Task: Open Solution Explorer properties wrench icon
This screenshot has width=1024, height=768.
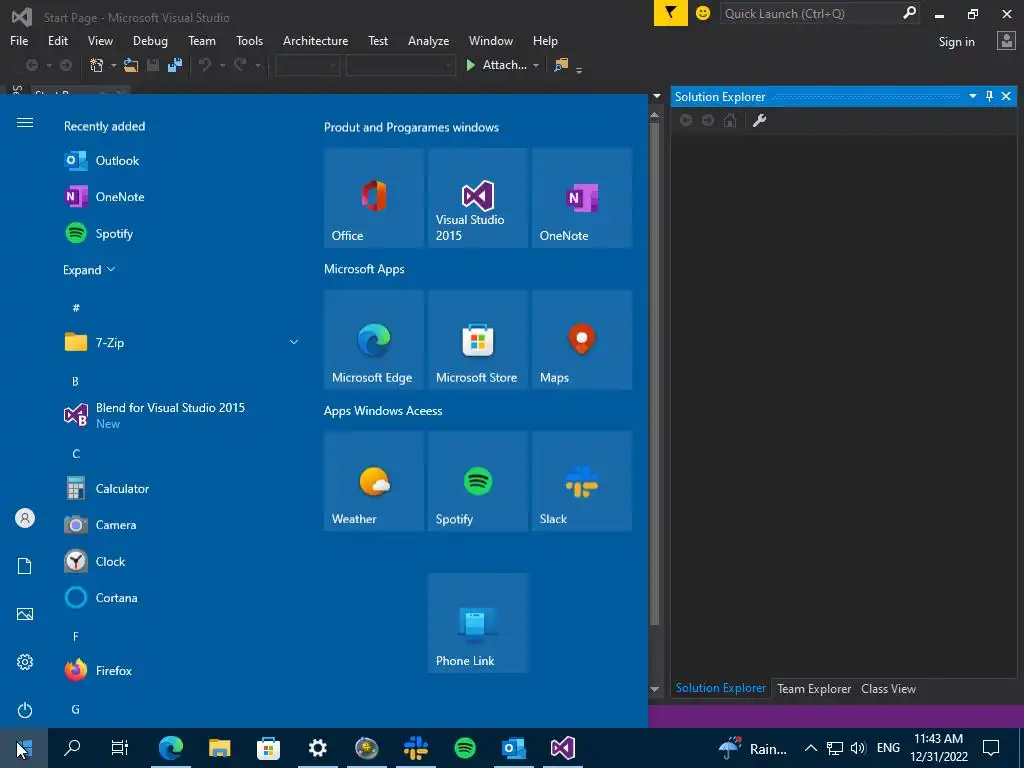Action: [x=759, y=120]
